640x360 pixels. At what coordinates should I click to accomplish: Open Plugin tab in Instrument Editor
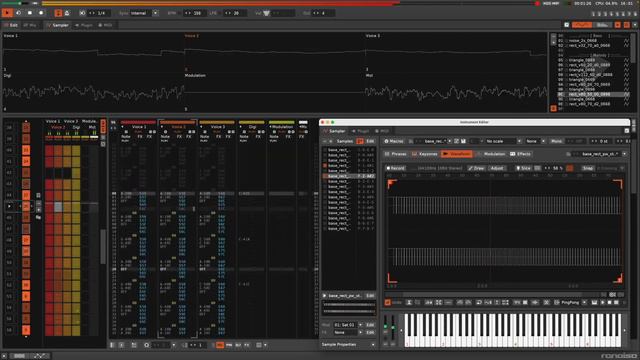click(x=360, y=131)
